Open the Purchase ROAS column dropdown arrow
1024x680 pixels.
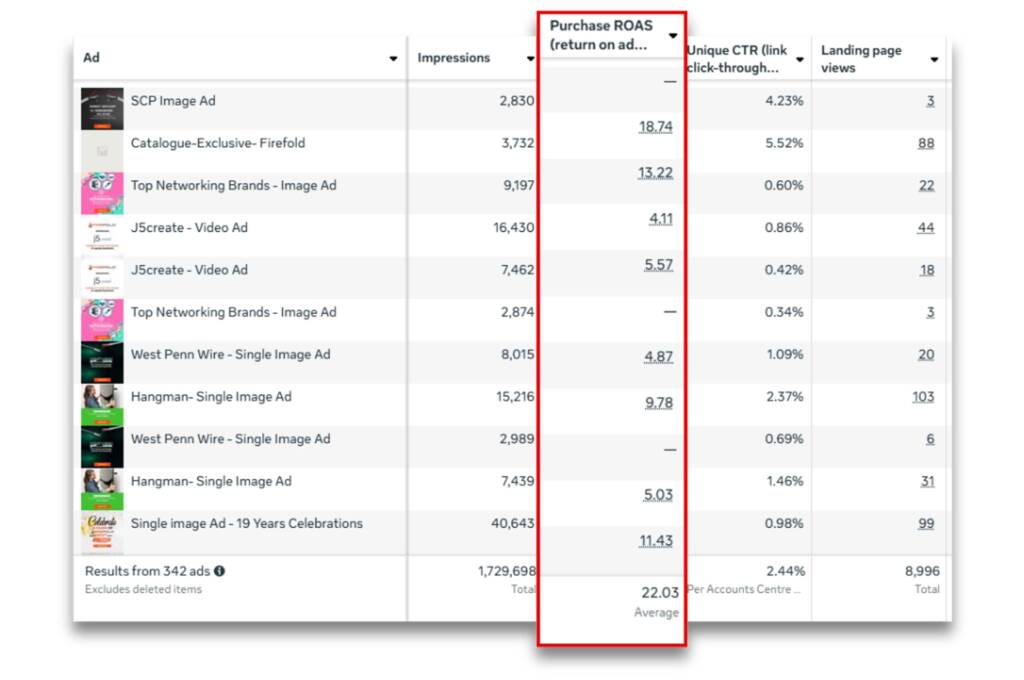coord(673,36)
